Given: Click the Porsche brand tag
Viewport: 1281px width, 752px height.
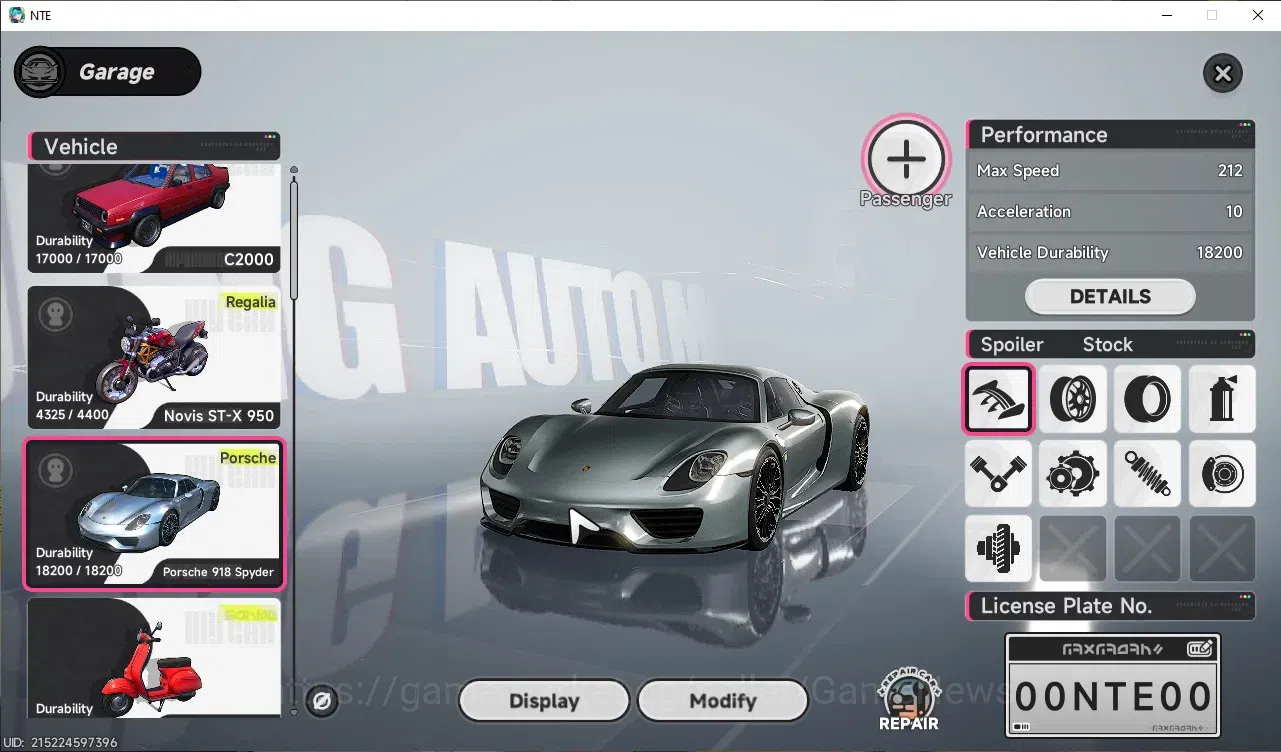Looking at the screenshot, I should pyautogui.click(x=248, y=458).
